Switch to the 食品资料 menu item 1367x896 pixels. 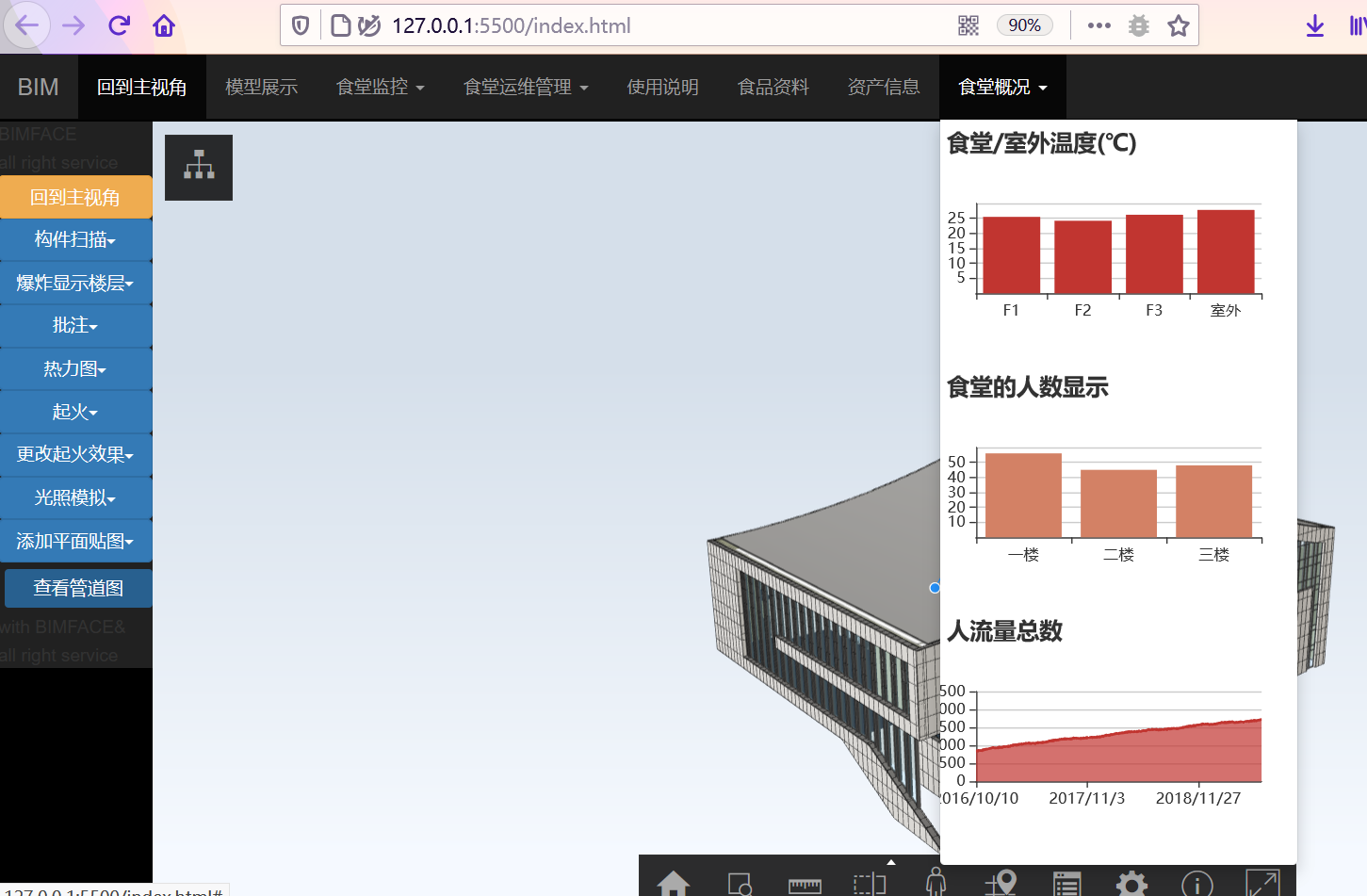pyautogui.click(x=773, y=86)
